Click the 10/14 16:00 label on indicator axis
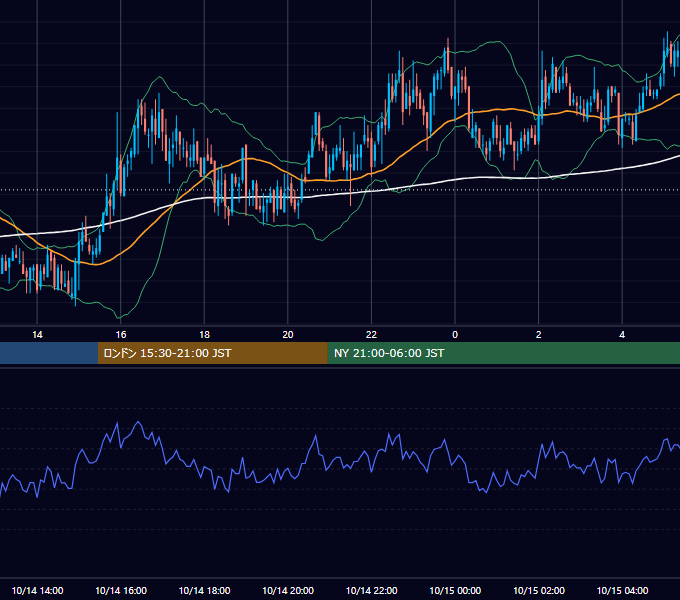 coord(121,590)
